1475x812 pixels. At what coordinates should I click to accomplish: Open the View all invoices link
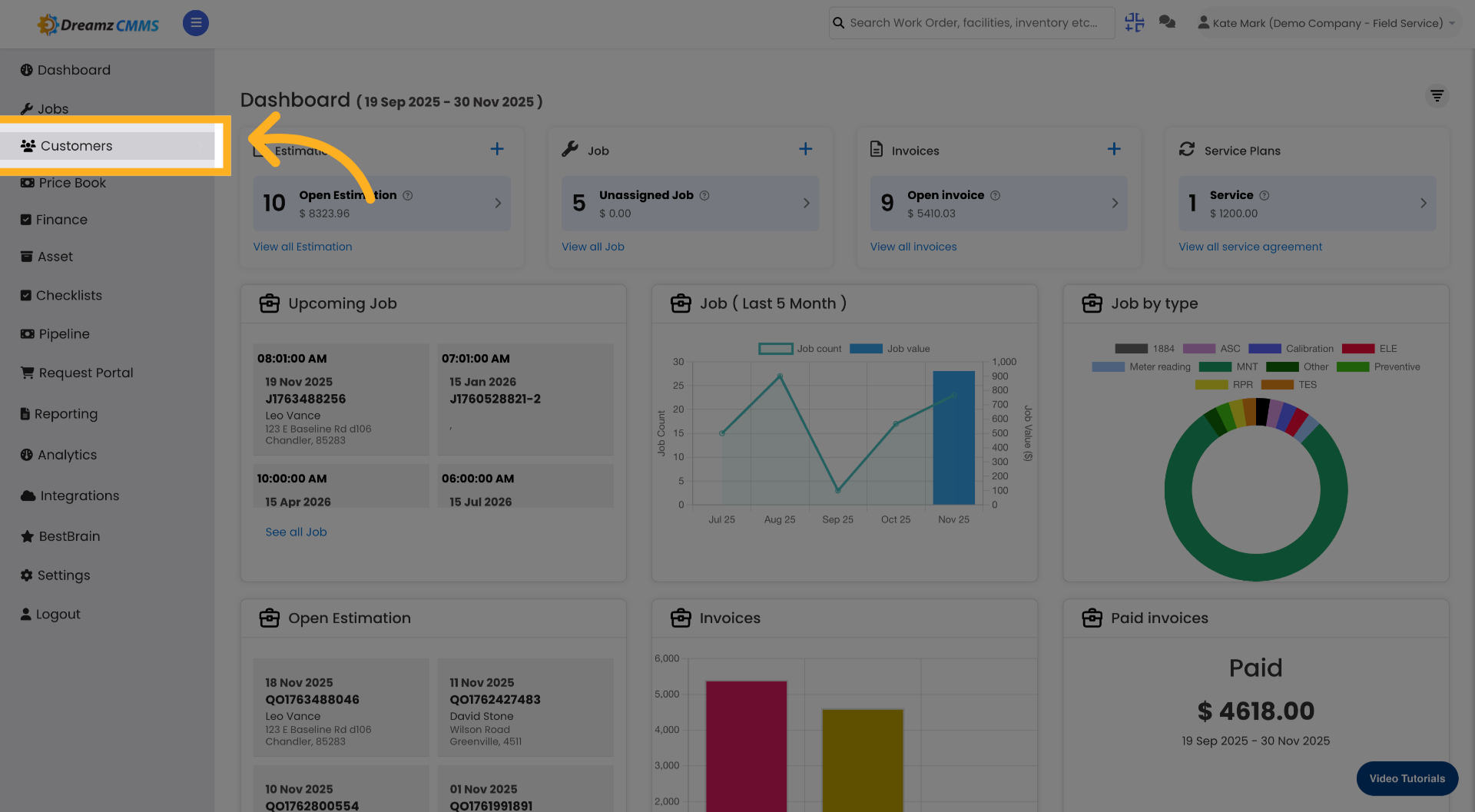913,246
